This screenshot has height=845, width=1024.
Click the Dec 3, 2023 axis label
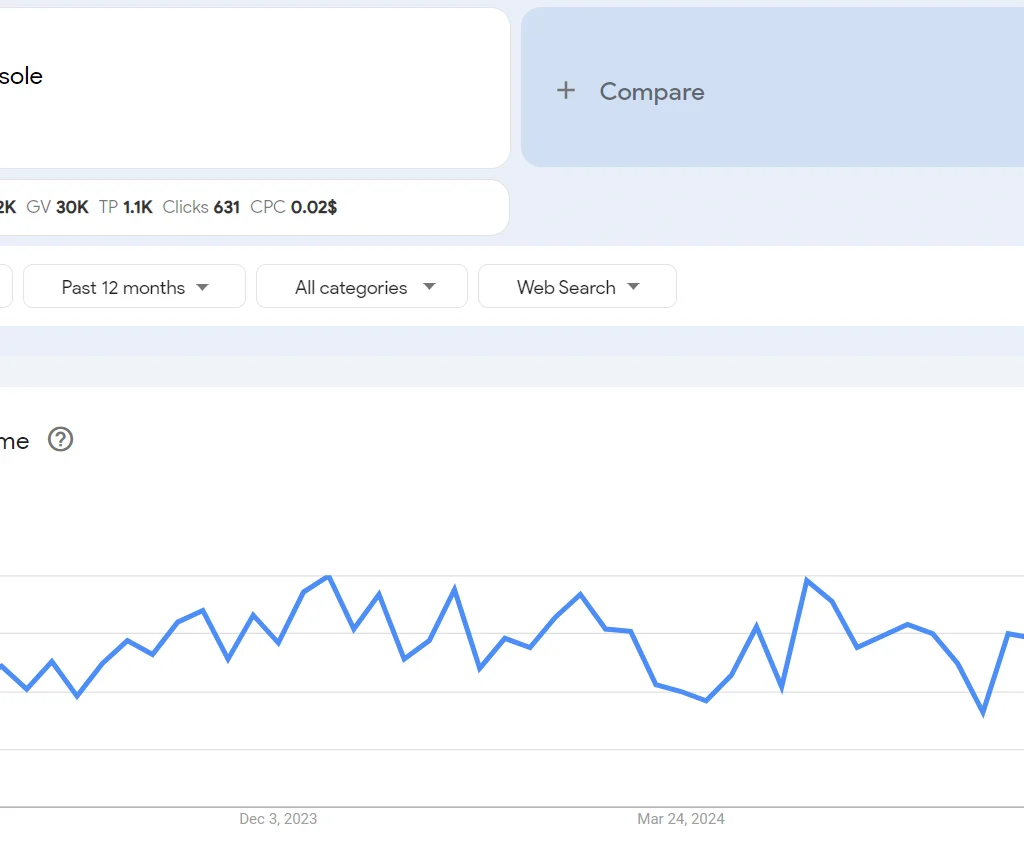tap(277, 819)
